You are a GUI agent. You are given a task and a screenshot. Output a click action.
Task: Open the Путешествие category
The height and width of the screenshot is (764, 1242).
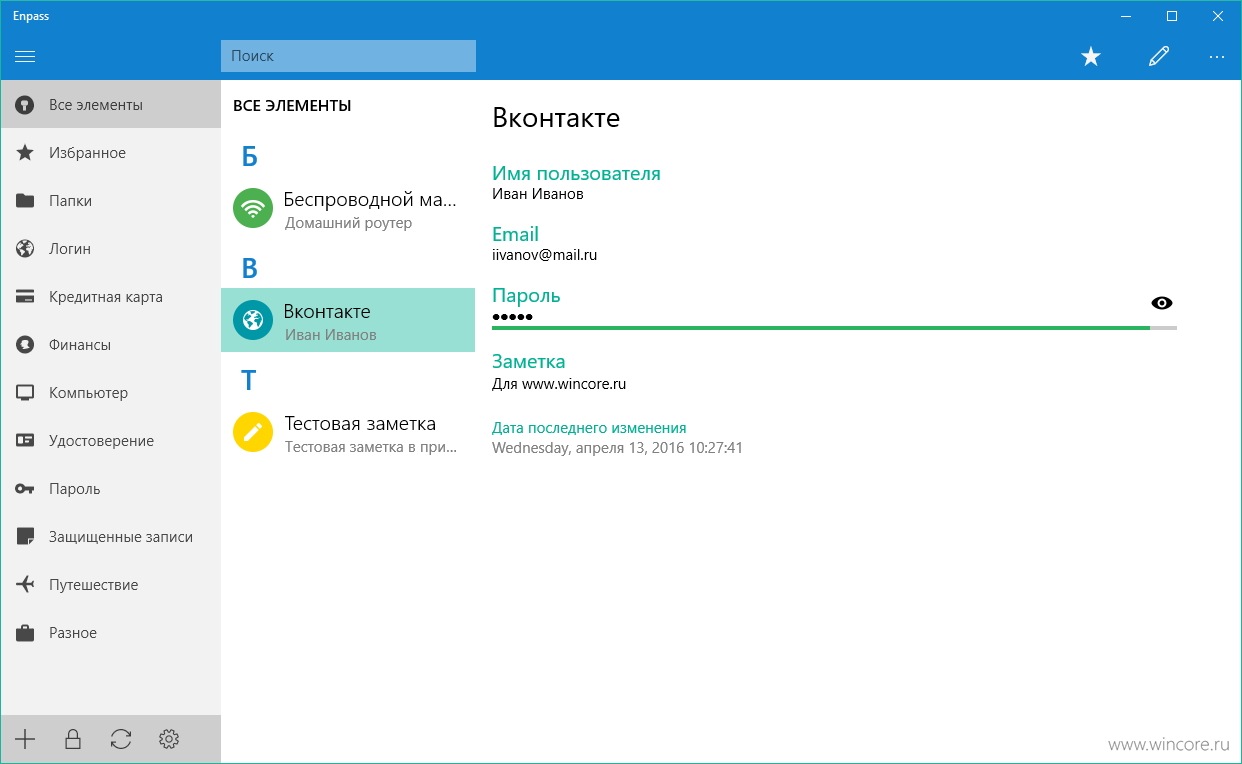(x=111, y=585)
